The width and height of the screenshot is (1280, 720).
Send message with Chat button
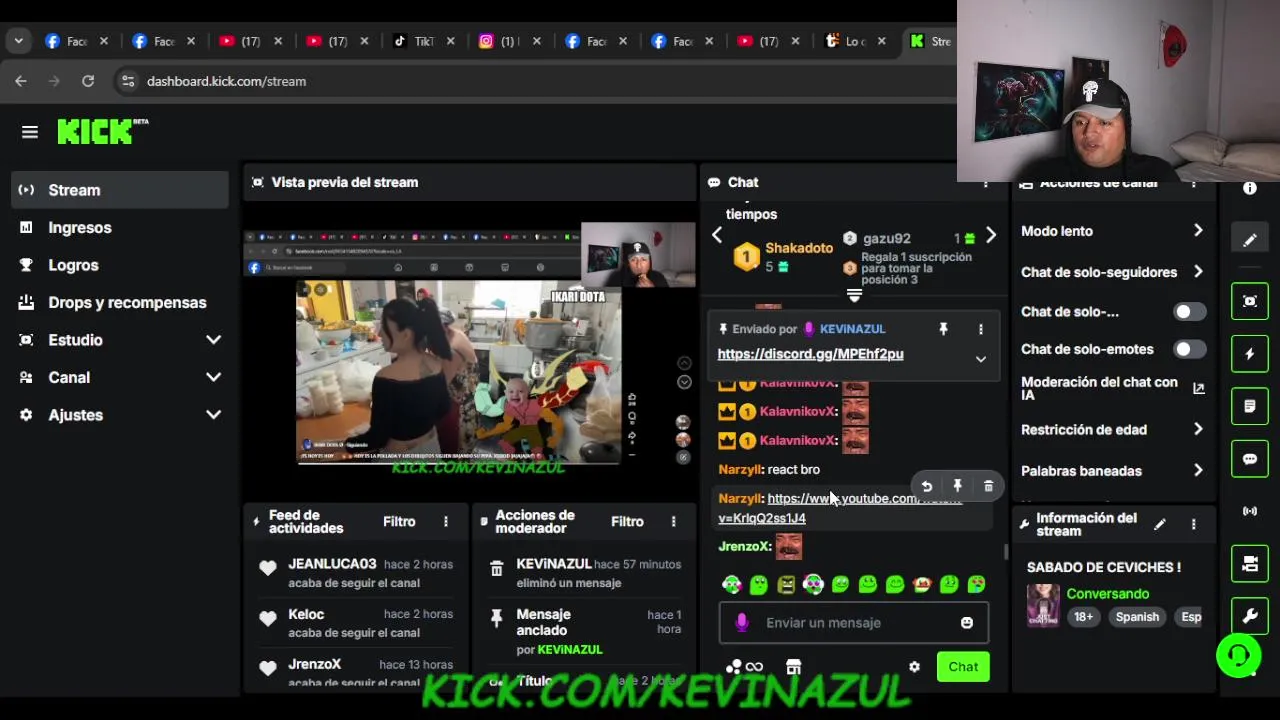pyautogui.click(x=963, y=667)
